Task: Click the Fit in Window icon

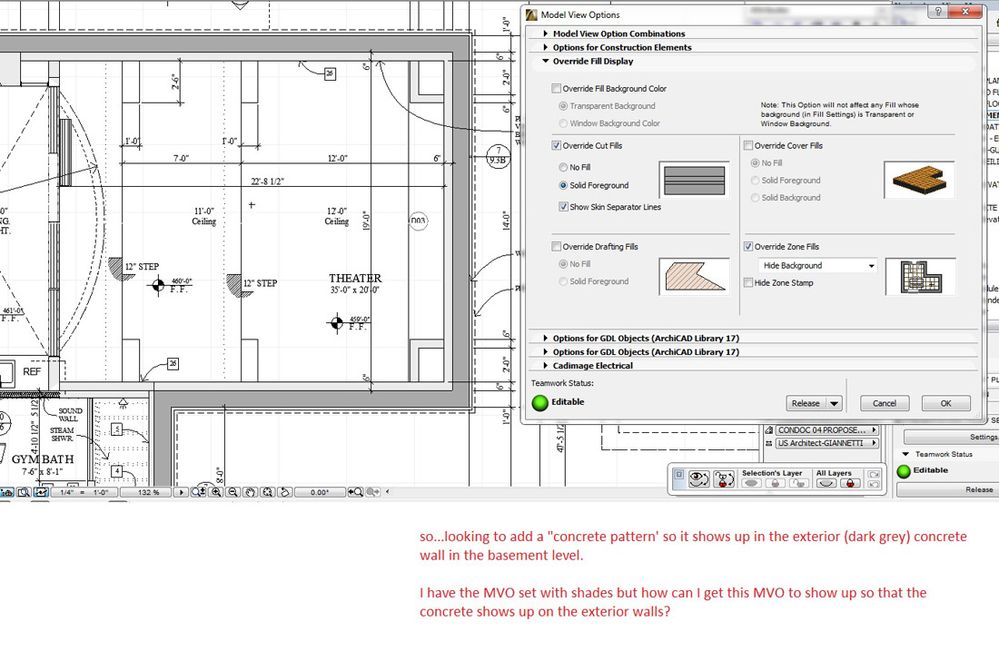Action: [x=268, y=492]
